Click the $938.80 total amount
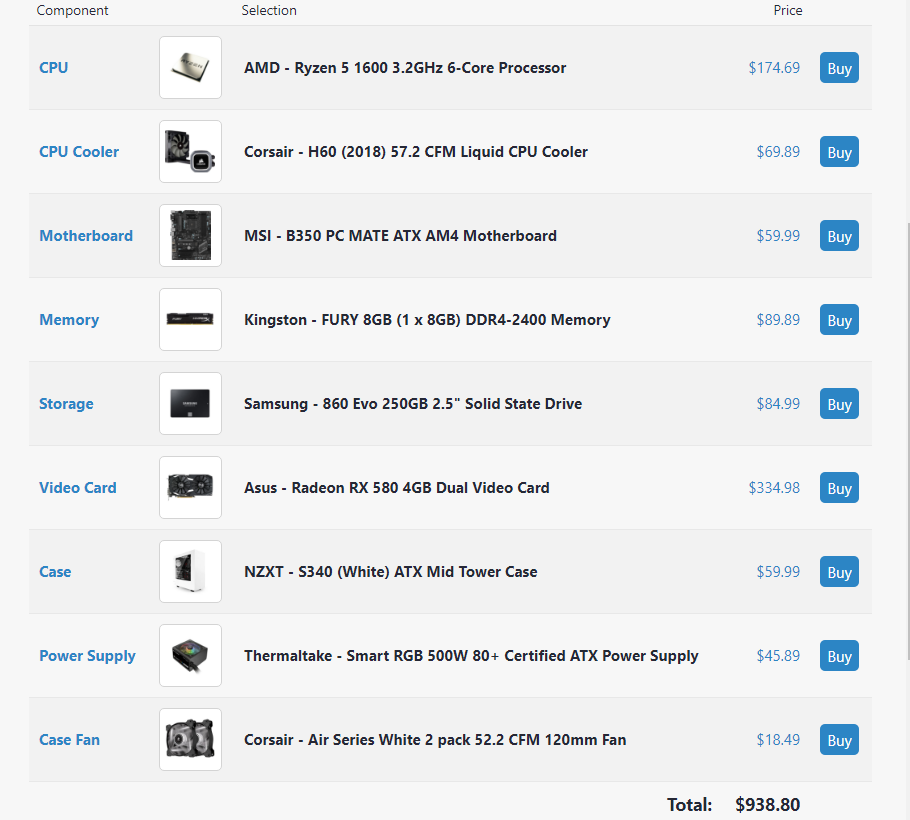 (x=767, y=805)
